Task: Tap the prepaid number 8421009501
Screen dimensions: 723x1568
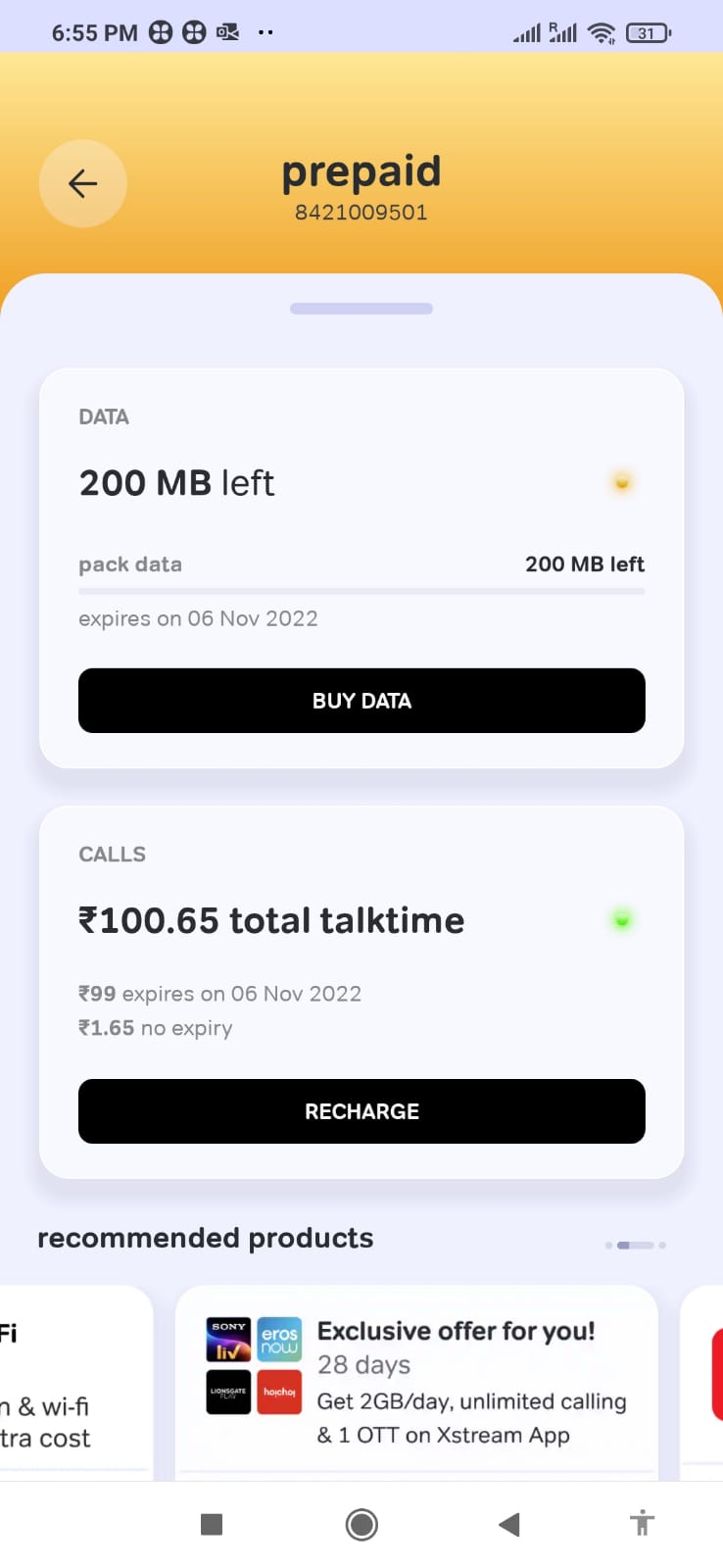Action: click(361, 213)
